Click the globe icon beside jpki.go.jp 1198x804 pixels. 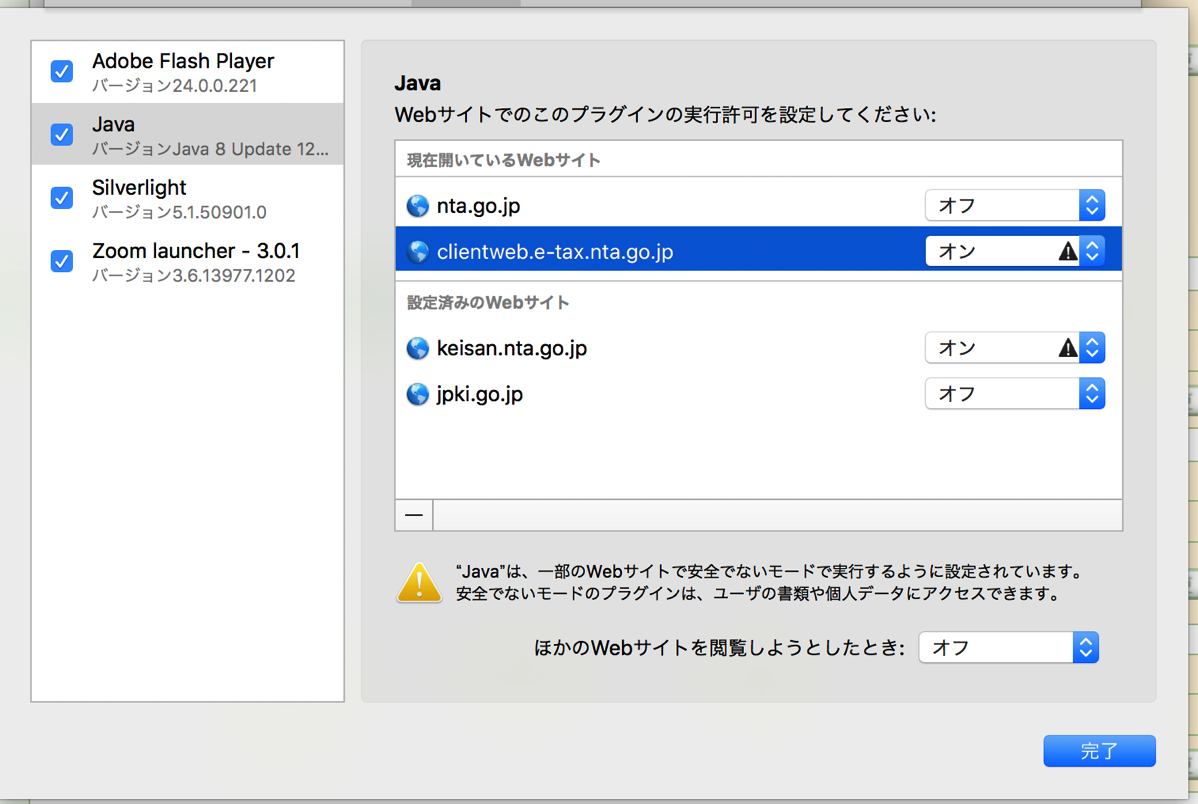(x=418, y=394)
